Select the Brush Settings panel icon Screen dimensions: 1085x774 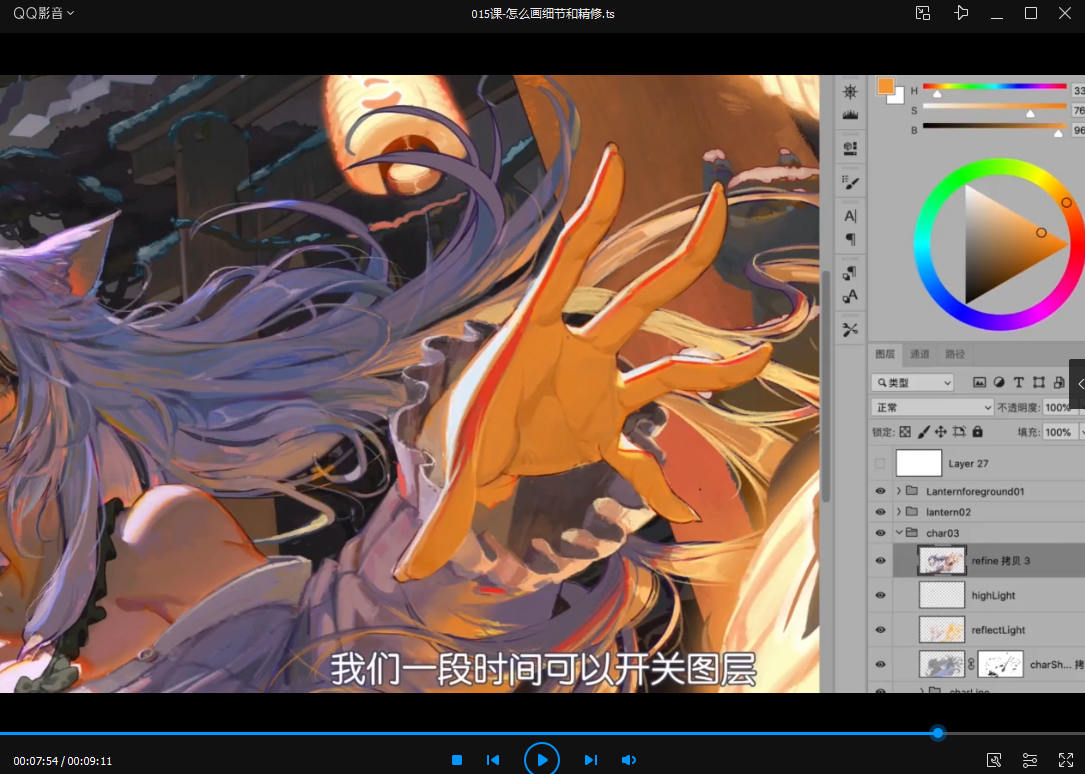click(x=850, y=182)
